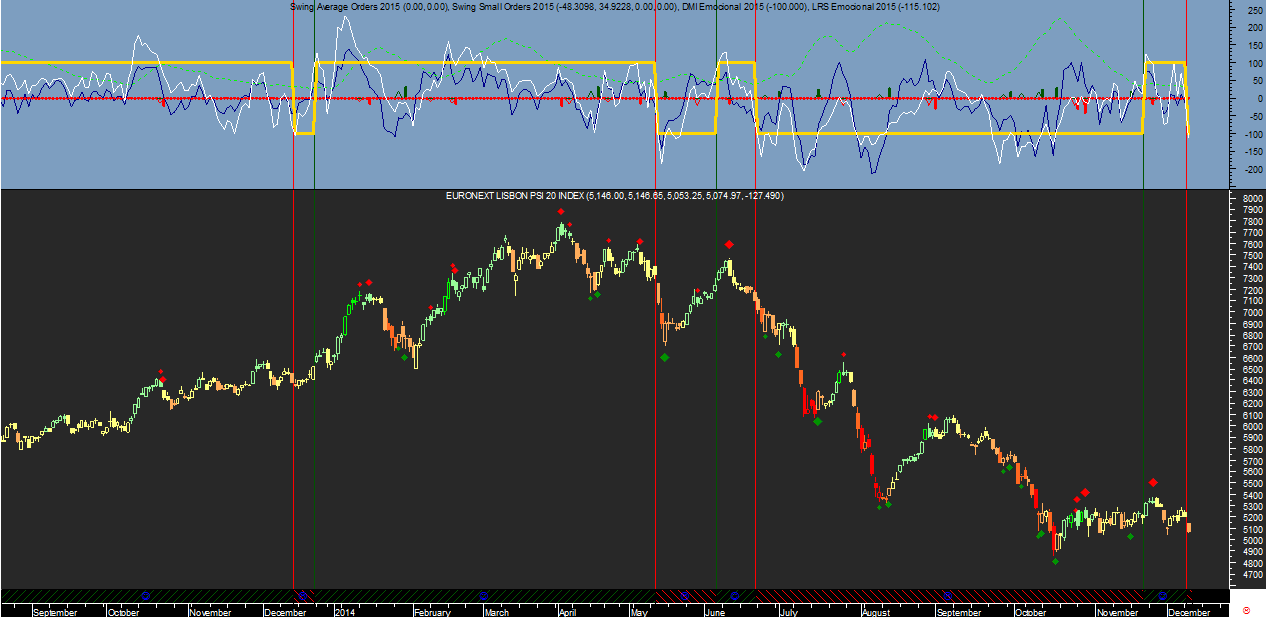
Task: Click the first October label on the date axis
Action: [x=123, y=612]
